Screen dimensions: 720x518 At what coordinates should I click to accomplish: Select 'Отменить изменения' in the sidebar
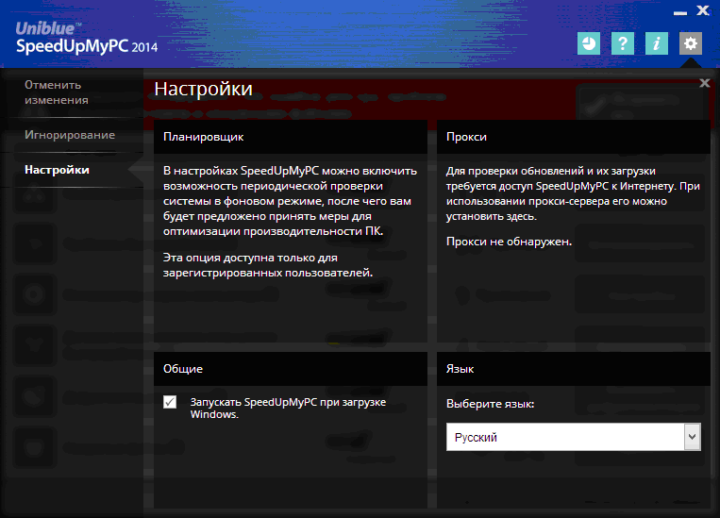(56, 92)
